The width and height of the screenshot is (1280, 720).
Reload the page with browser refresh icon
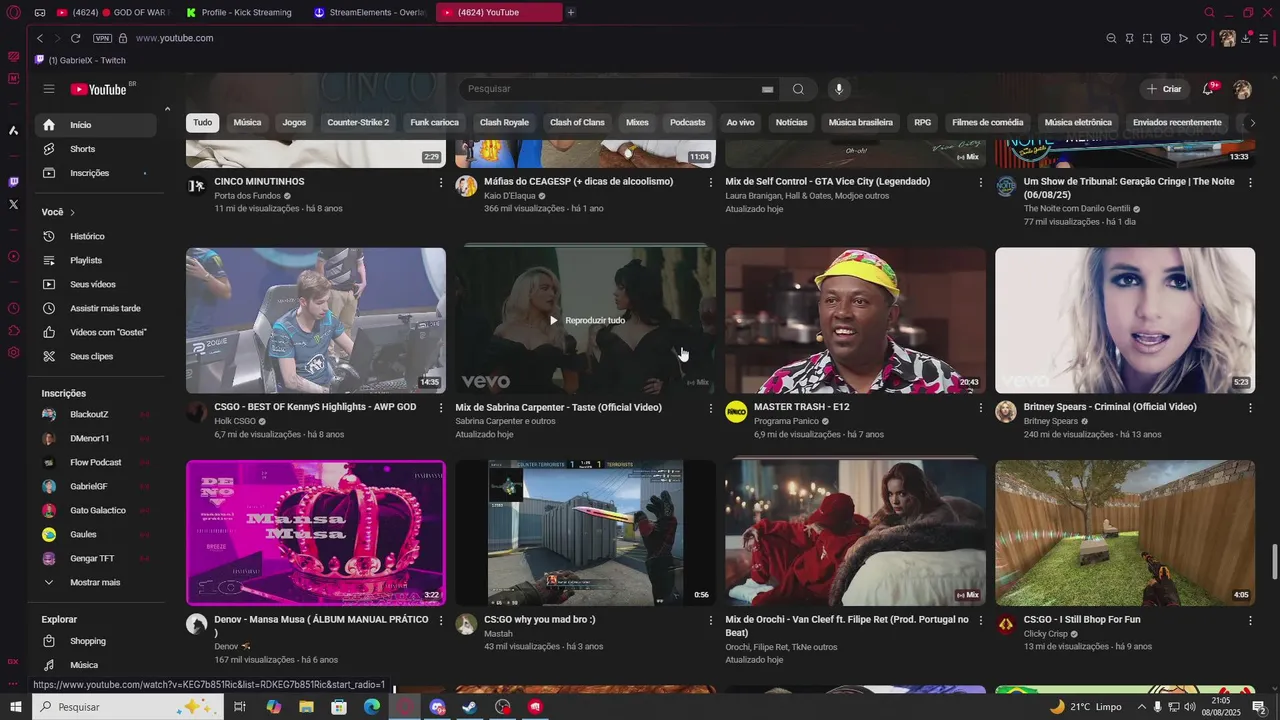[75, 38]
